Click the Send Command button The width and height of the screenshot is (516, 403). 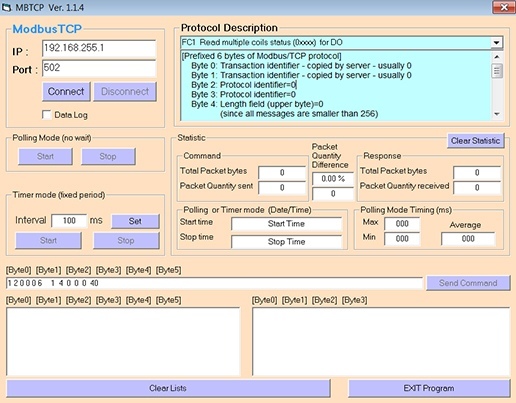point(468,283)
